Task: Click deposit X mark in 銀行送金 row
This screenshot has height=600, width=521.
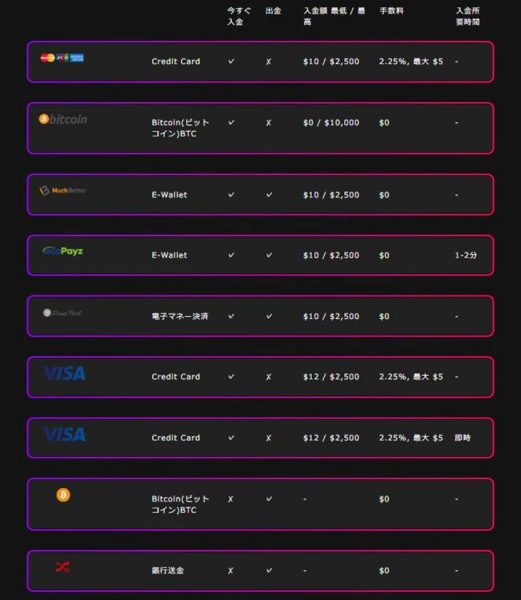Action: pyautogui.click(x=230, y=571)
